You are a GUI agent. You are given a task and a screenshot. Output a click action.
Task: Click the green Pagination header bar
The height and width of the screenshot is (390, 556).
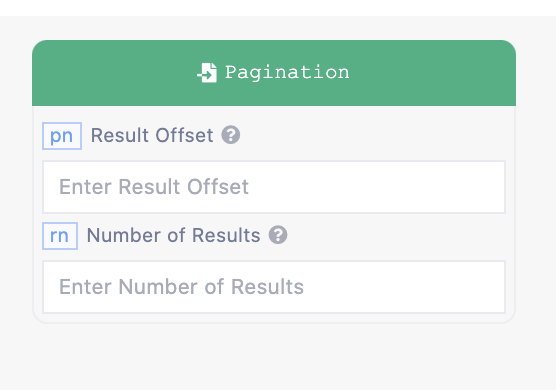tap(274, 73)
